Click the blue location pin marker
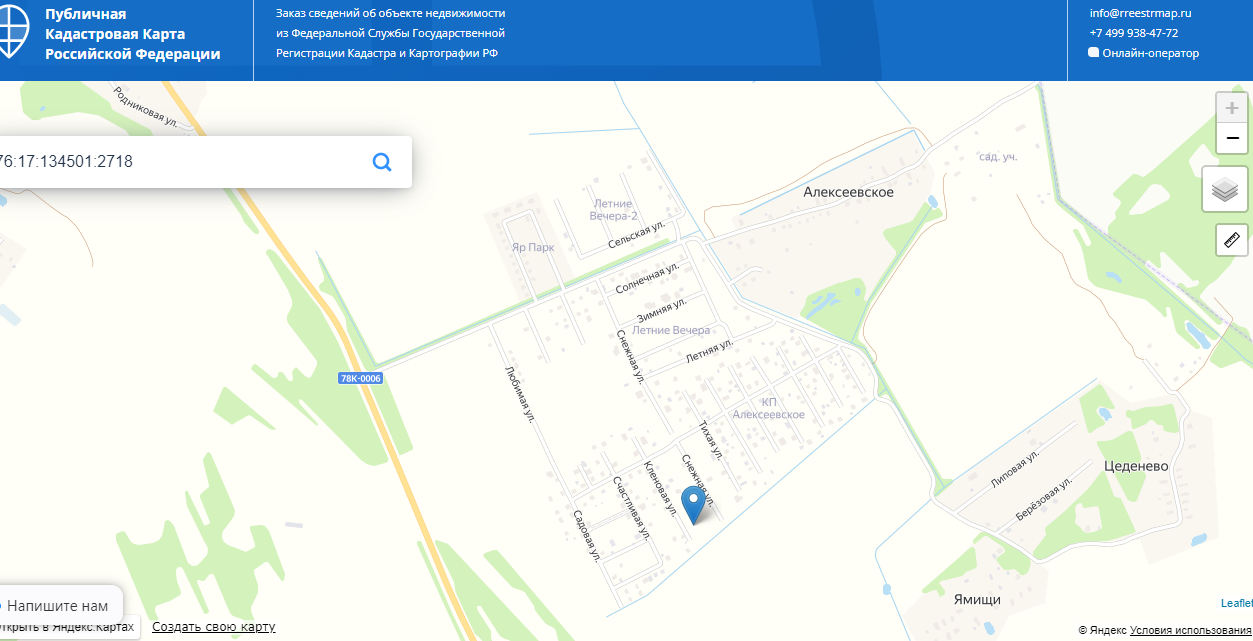 point(693,505)
